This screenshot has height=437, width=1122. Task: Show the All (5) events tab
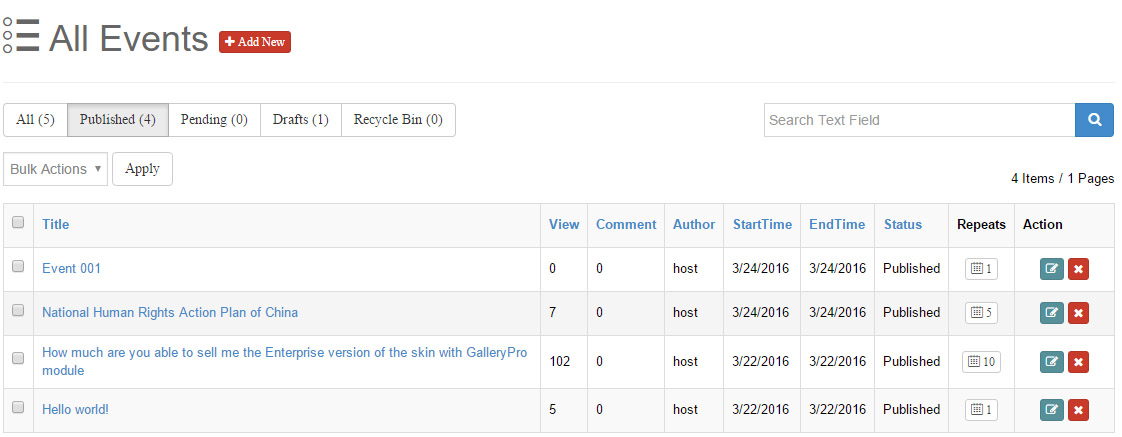click(36, 120)
